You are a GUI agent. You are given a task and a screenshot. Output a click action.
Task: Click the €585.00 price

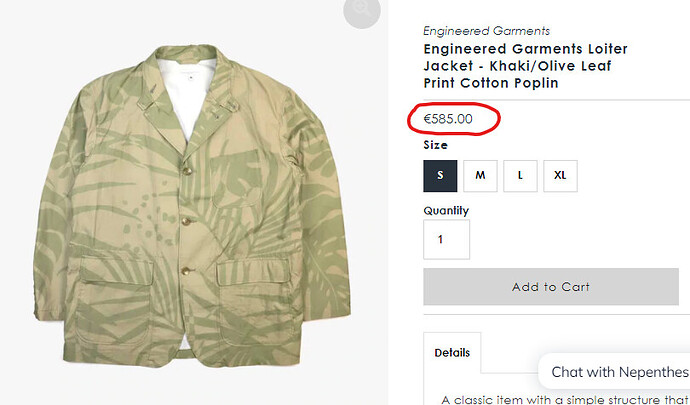point(448,120)
